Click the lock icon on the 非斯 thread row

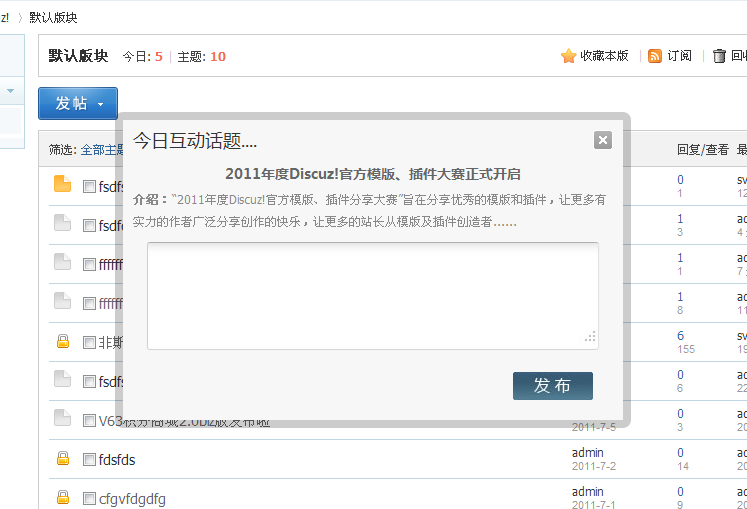[x=63, y=341]
